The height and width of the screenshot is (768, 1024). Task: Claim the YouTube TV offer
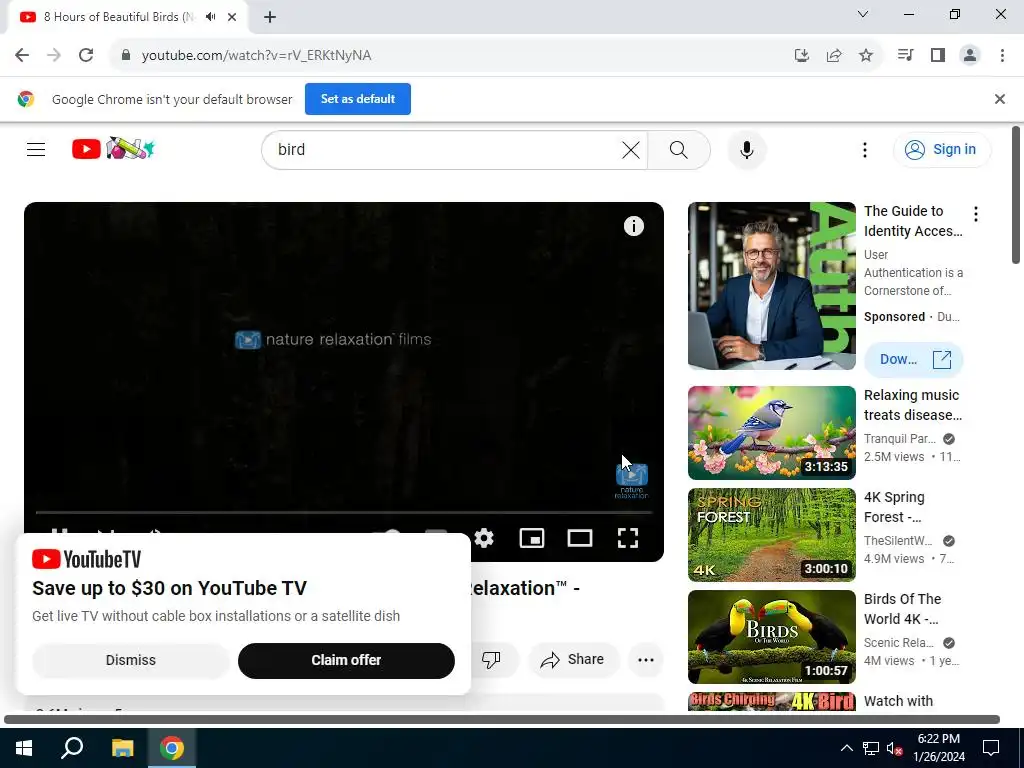click(346, 660)
